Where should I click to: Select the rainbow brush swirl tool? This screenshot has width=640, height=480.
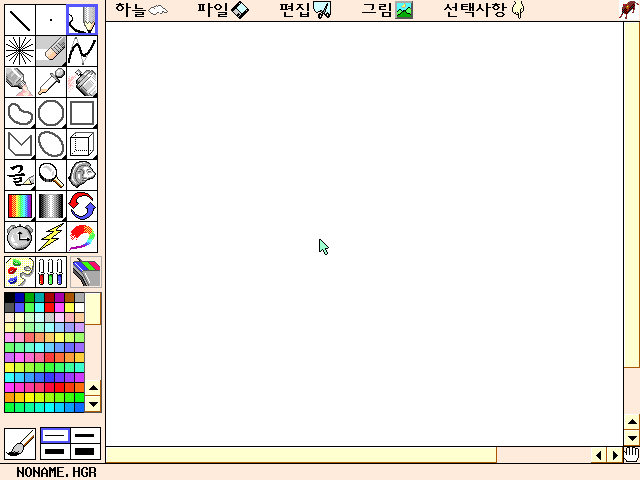click(x=82, y=237)
